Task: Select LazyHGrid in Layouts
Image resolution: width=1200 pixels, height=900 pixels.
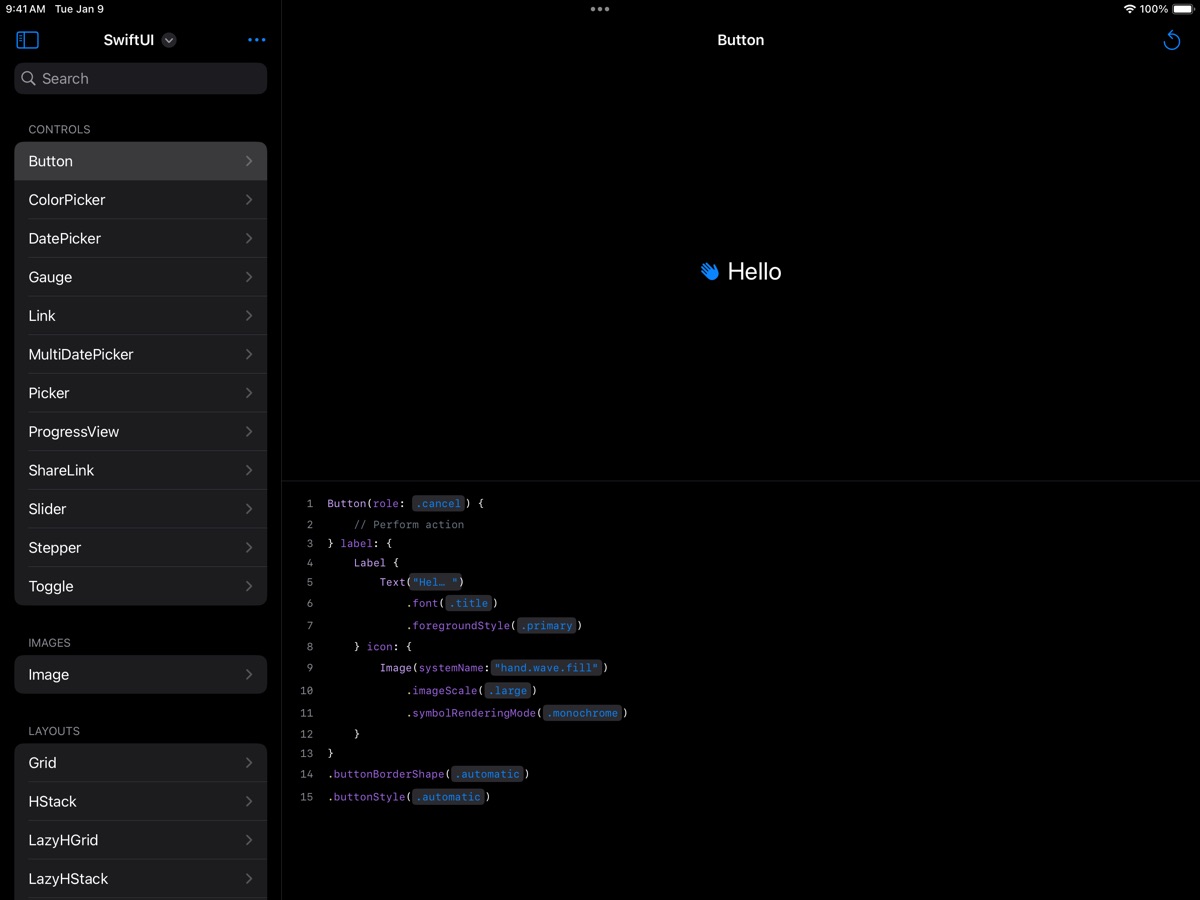Action: click(141, 840)
